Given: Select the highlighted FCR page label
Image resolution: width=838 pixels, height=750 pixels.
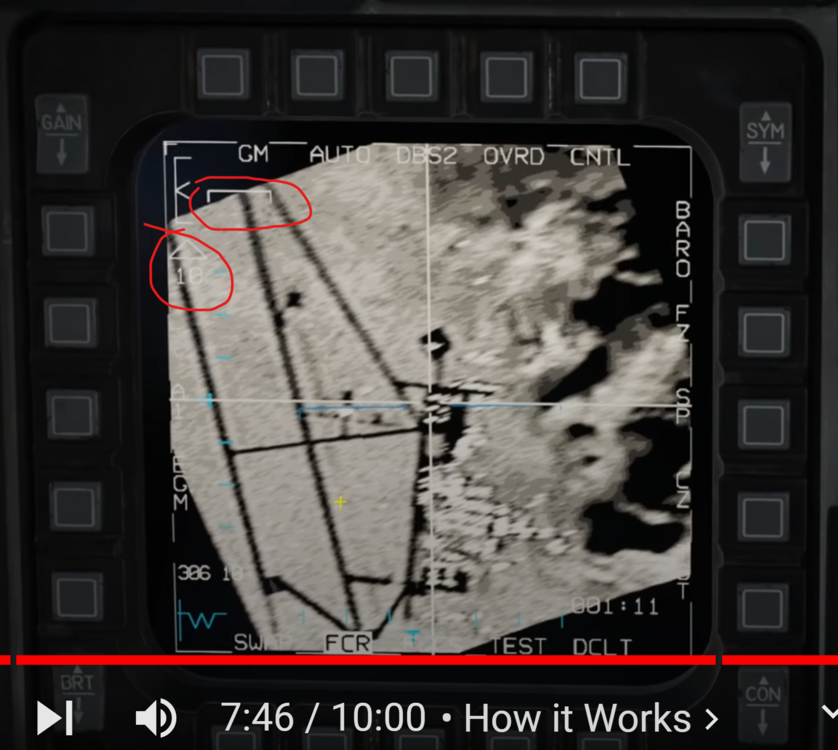Looking at the screenshot, I should click(x=348, y=644).
